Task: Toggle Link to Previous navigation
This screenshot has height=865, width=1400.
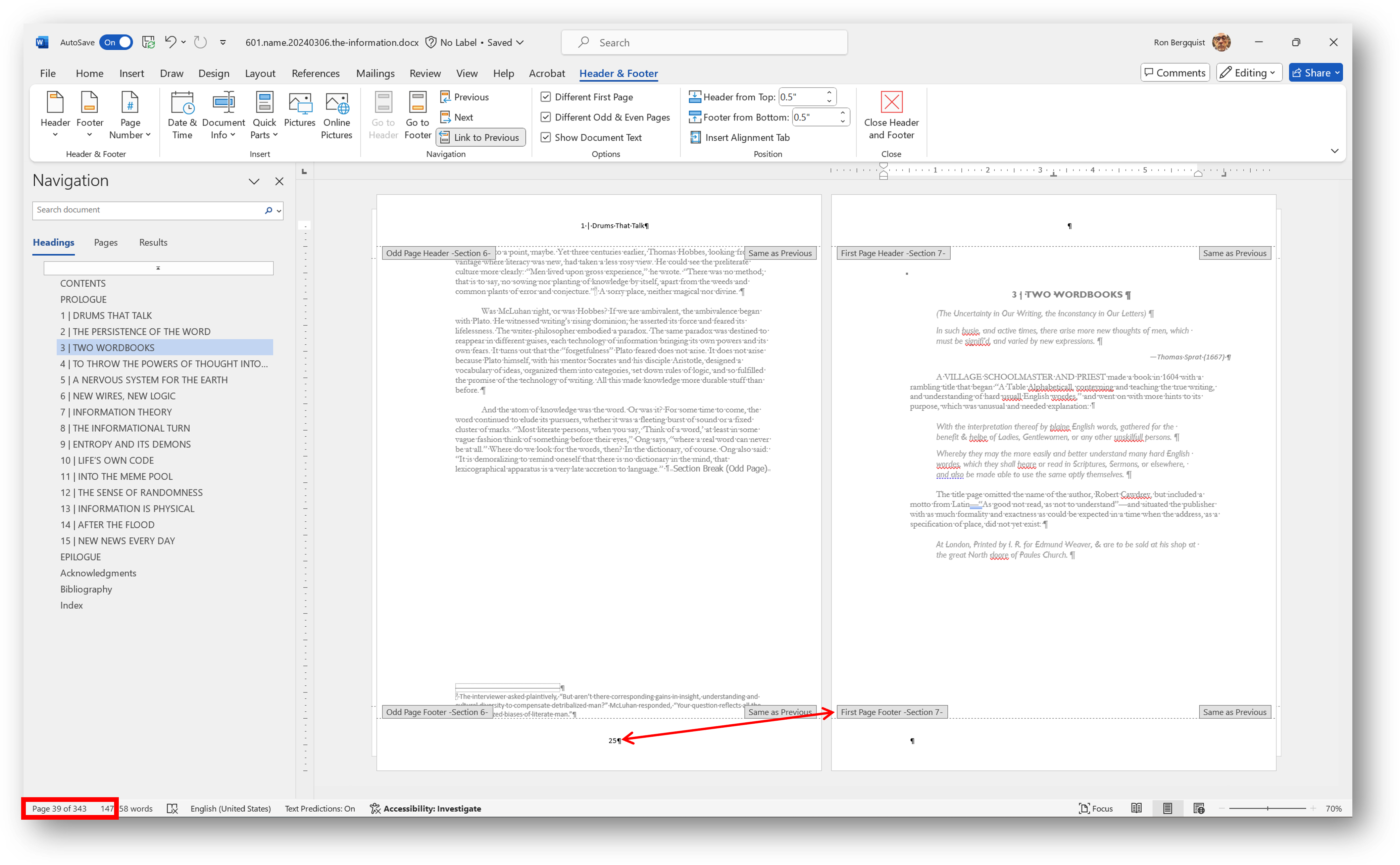Action: click(481, 137)
